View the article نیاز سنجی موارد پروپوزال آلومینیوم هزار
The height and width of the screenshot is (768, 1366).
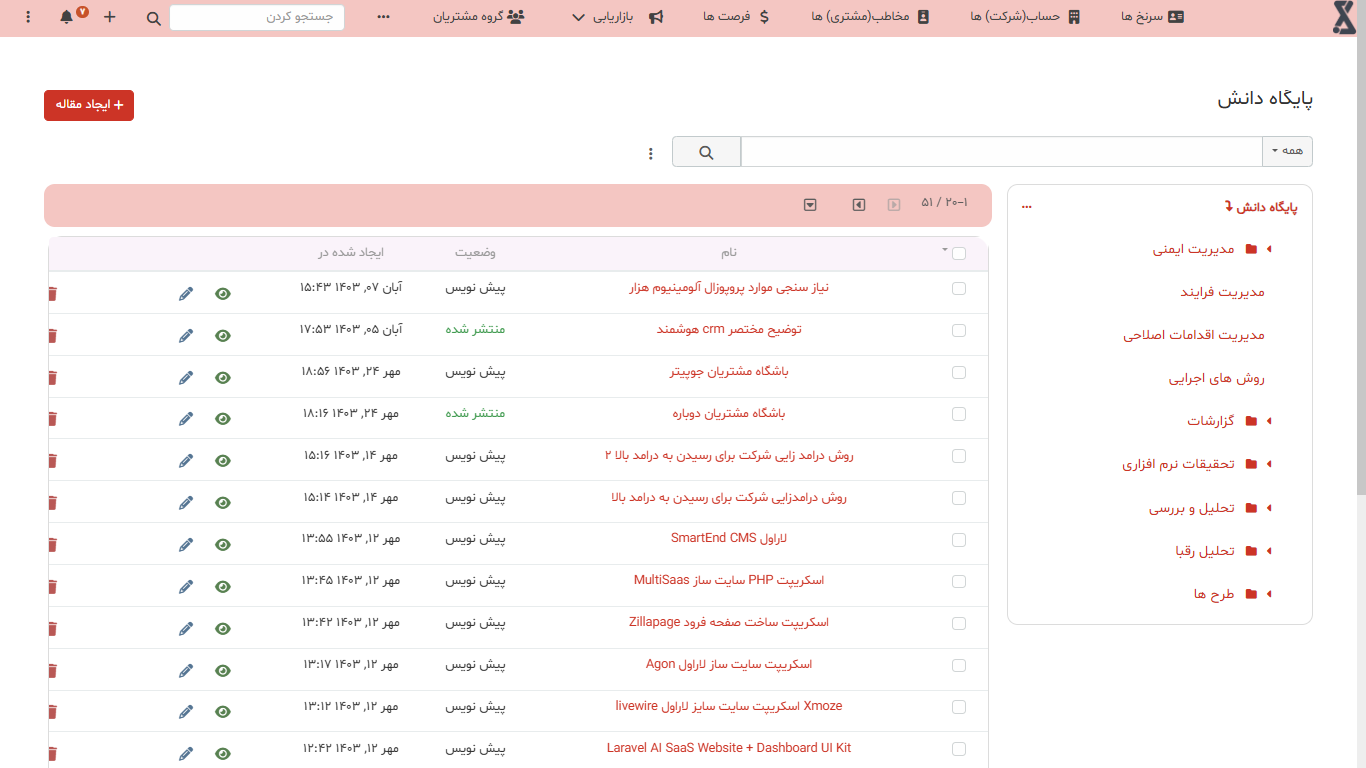pyautogui.click(x=223, y=293)
